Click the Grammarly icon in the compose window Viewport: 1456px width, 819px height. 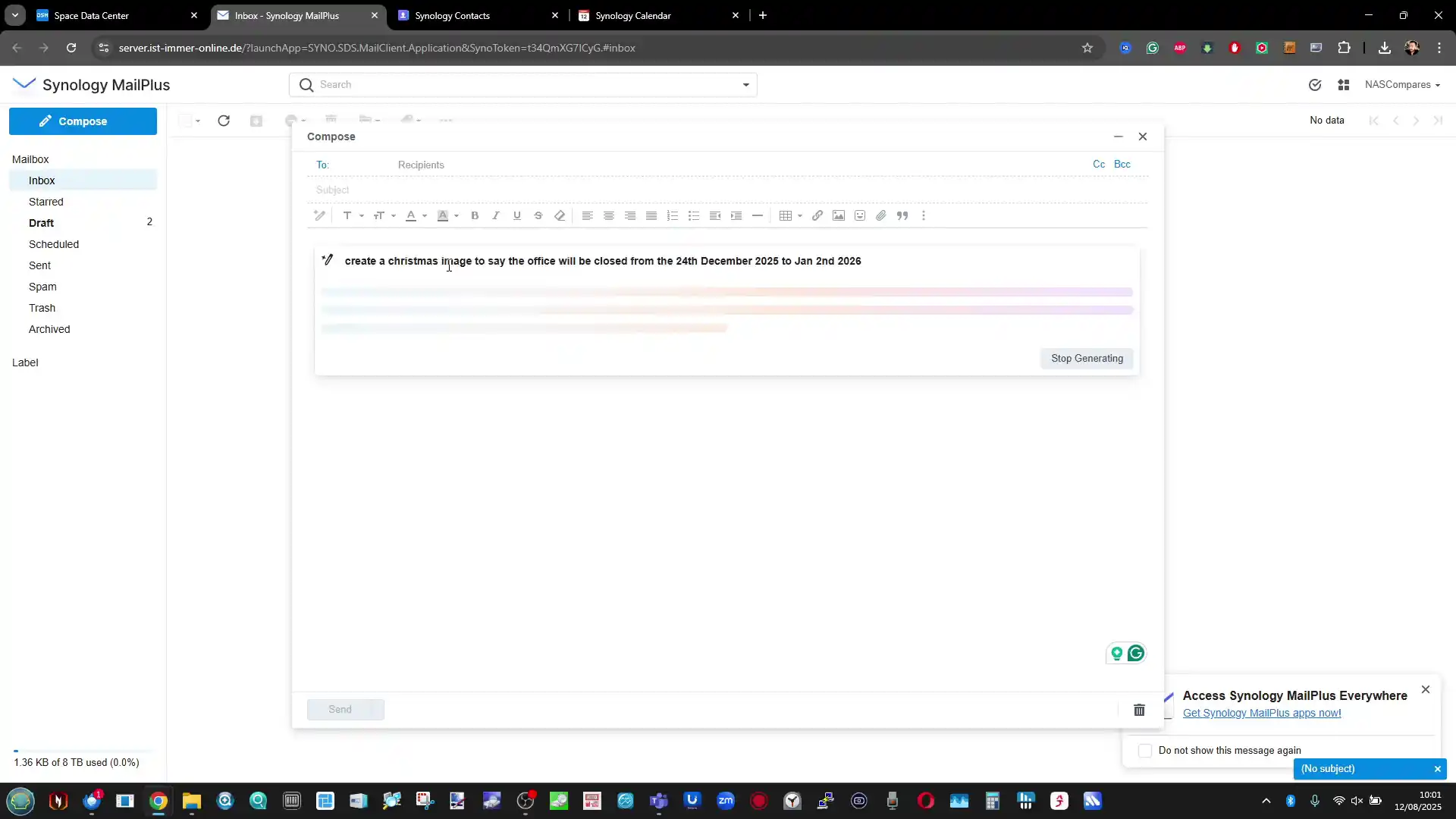1136,653
